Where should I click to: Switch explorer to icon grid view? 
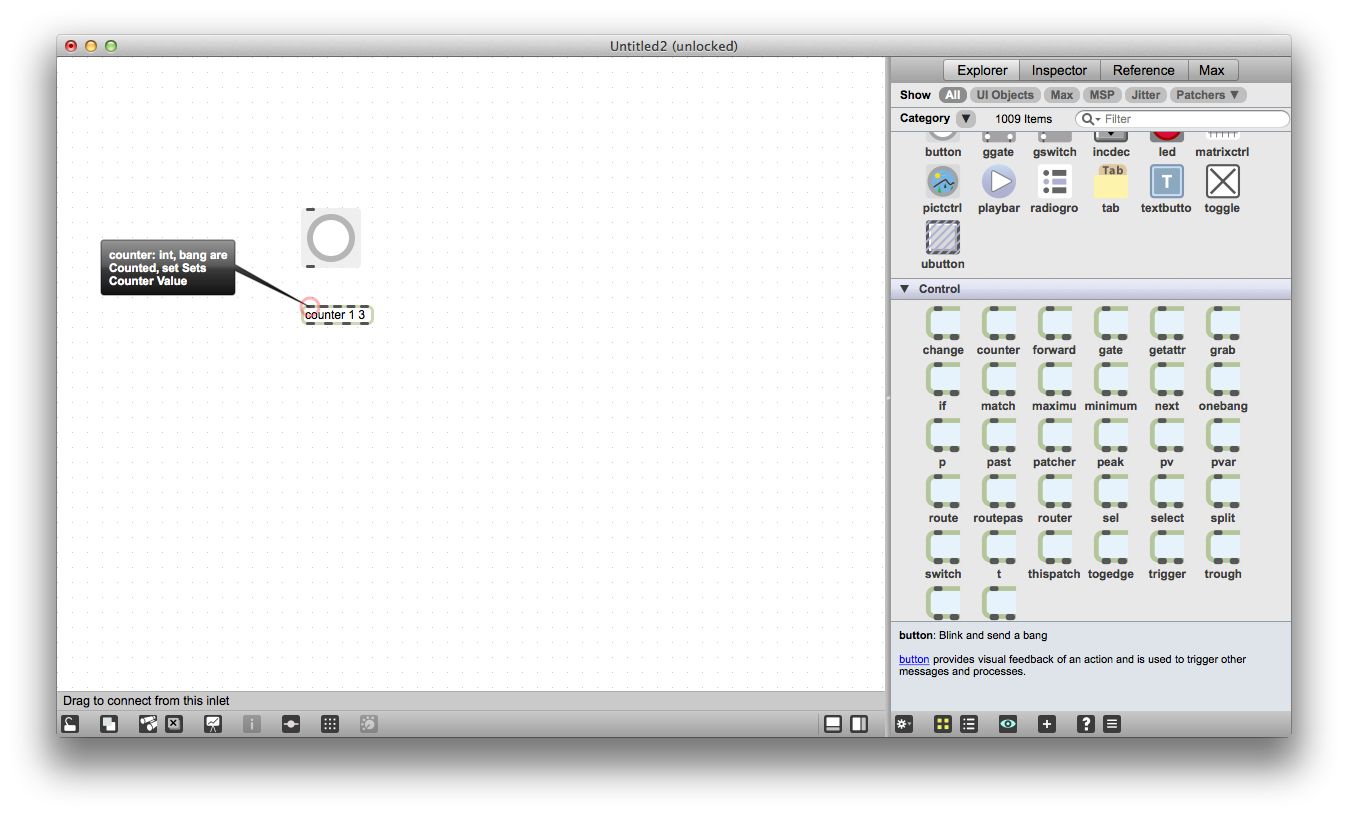[943, 724]
